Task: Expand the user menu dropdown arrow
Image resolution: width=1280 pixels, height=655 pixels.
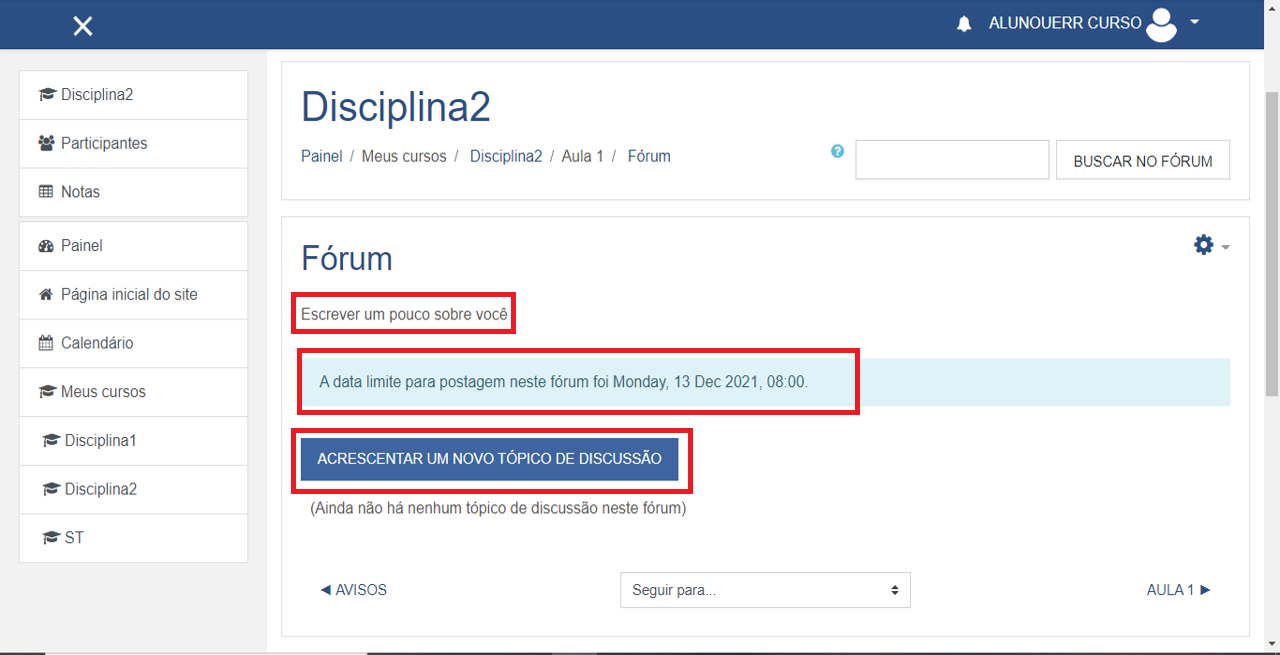Action: click(x=1195, y=22)
